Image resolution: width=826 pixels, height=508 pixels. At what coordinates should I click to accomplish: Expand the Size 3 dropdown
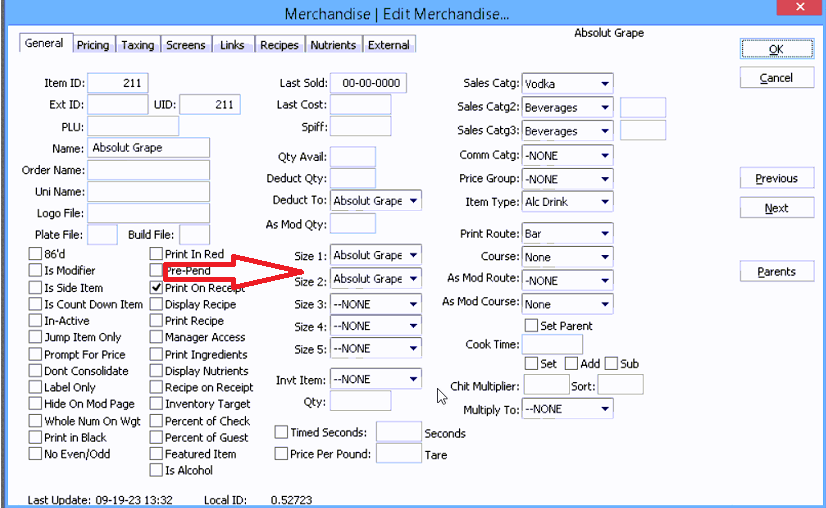click(376, 304)
